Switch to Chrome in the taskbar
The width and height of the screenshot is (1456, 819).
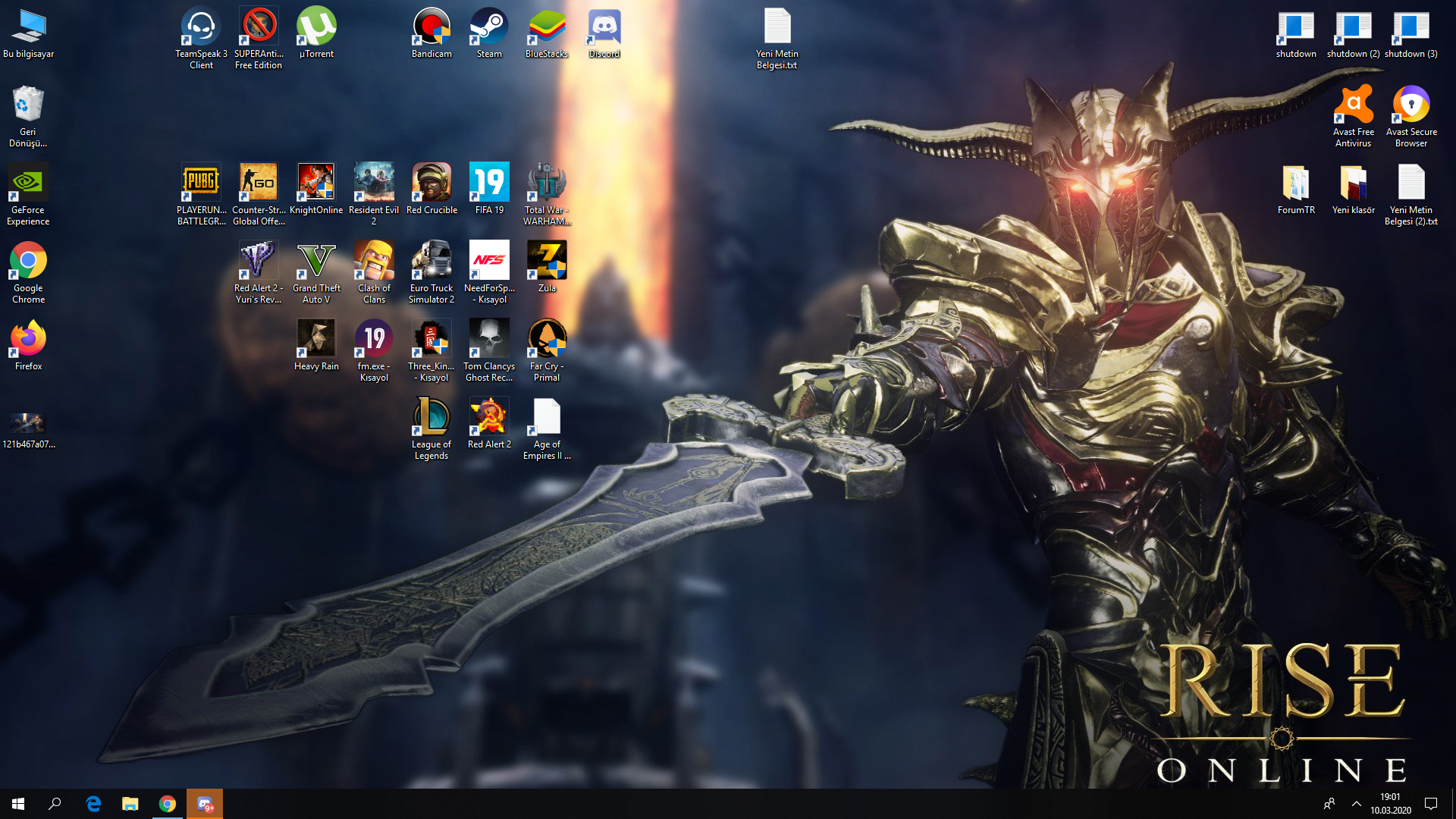coord(168,804)
